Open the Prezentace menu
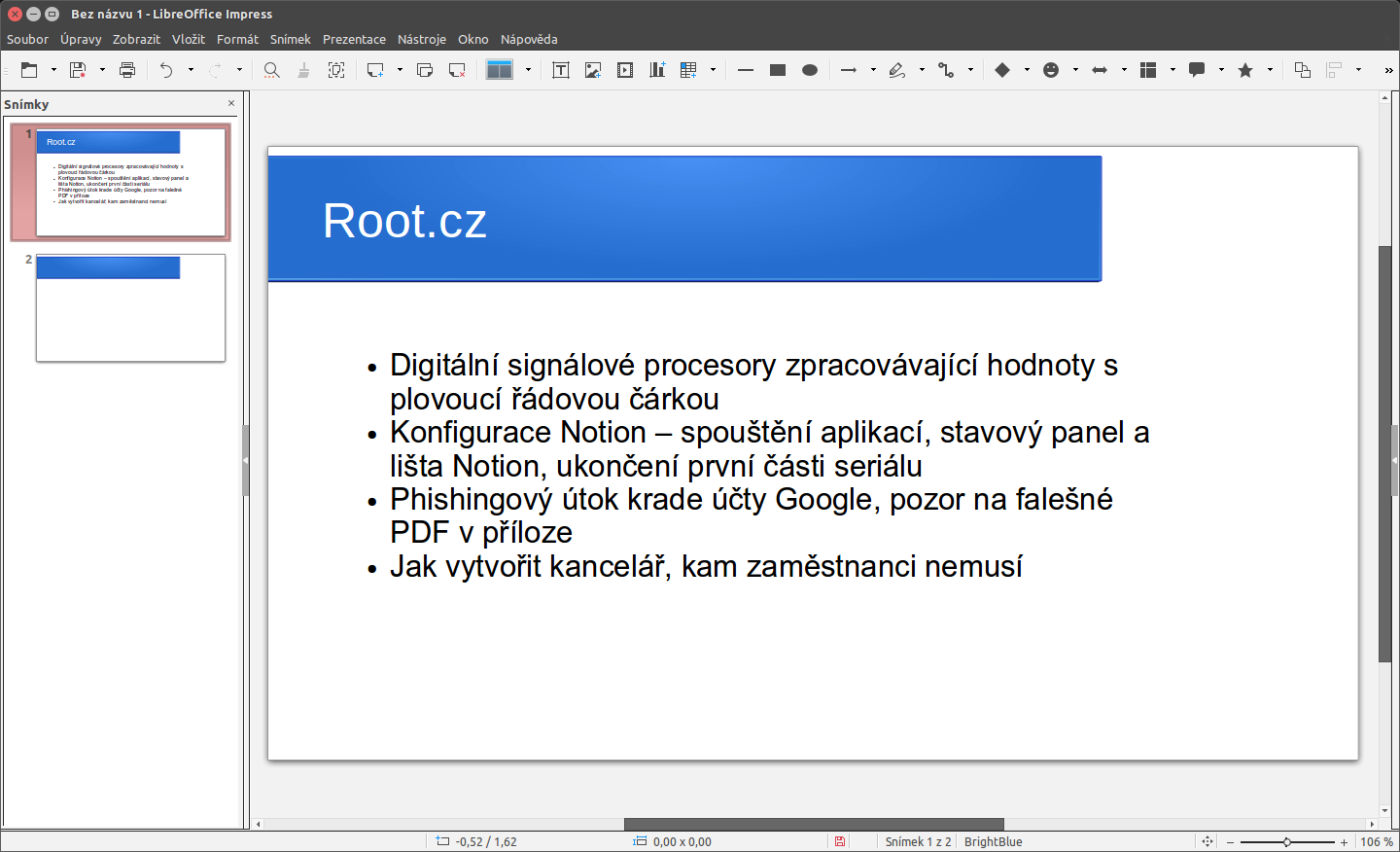This screenshot has width=1400, height=852. pyautogui.click(x=354, y=39)
